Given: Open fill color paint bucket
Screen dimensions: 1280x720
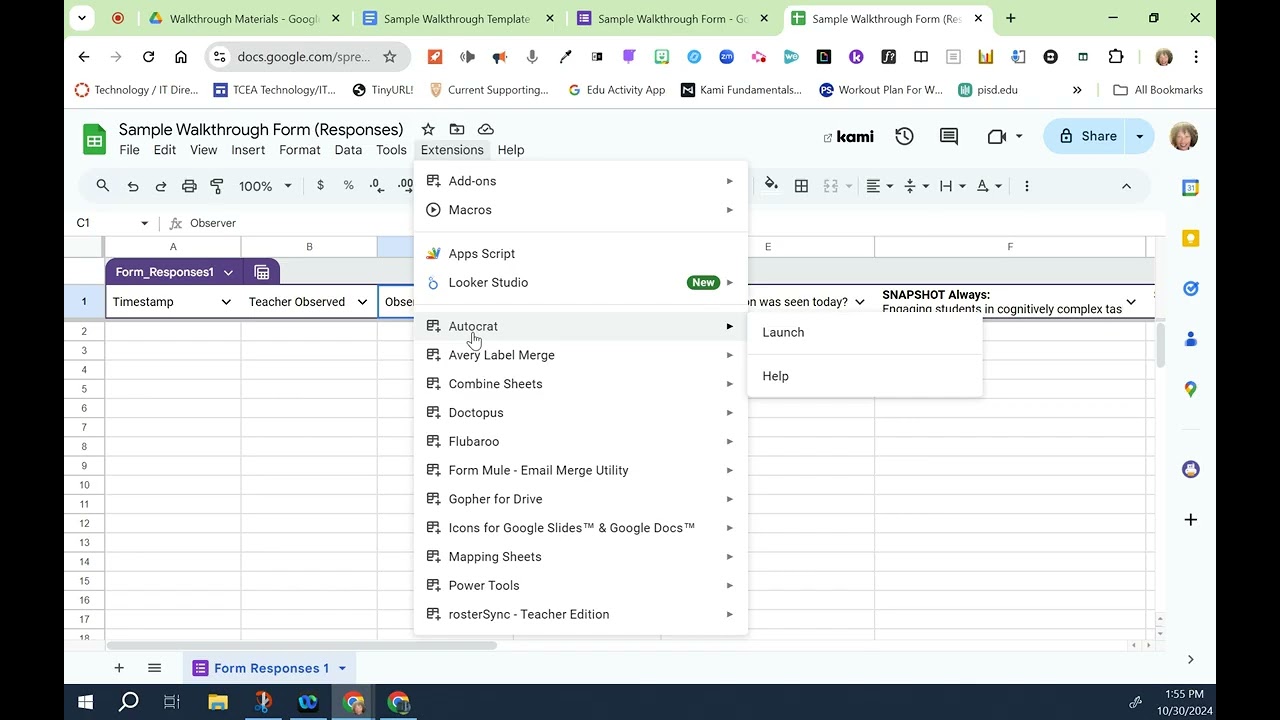Looking at the screenshot, I should coord(771,184).
